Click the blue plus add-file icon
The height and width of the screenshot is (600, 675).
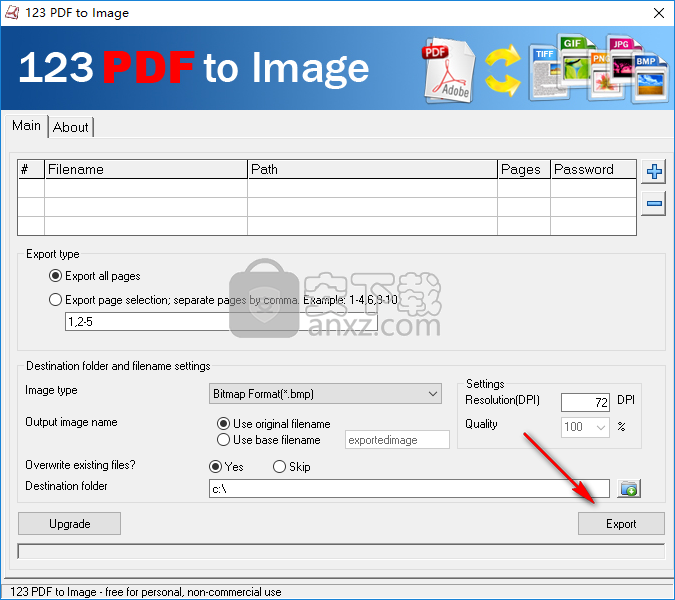coord(653,172)
